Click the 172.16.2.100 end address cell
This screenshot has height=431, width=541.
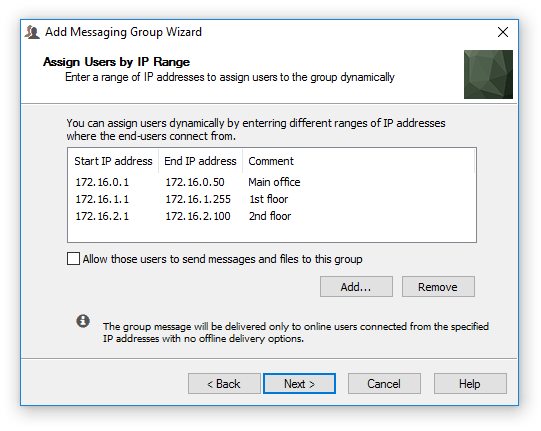(x=198, y=216)
